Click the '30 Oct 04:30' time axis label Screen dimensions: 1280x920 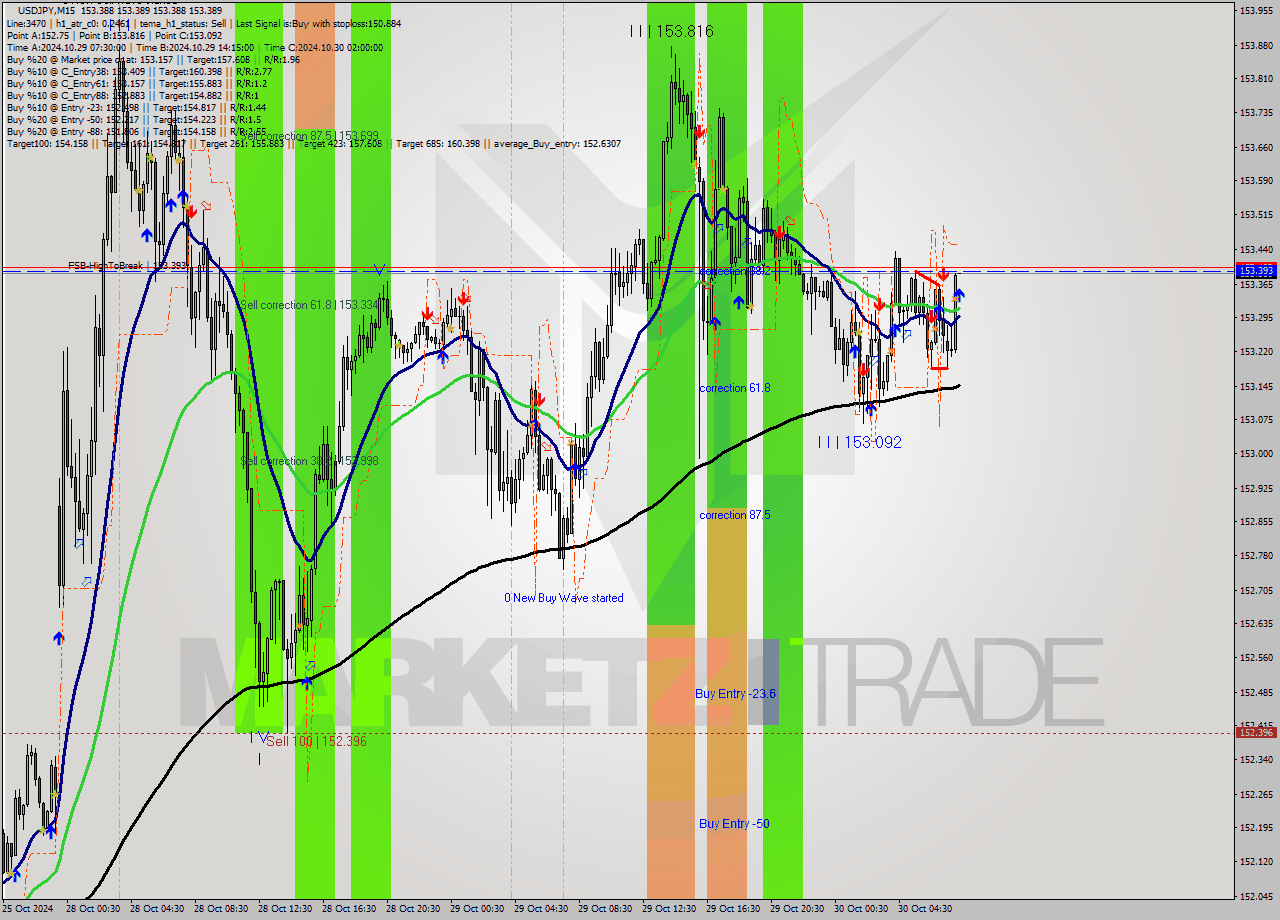point(924,909)
